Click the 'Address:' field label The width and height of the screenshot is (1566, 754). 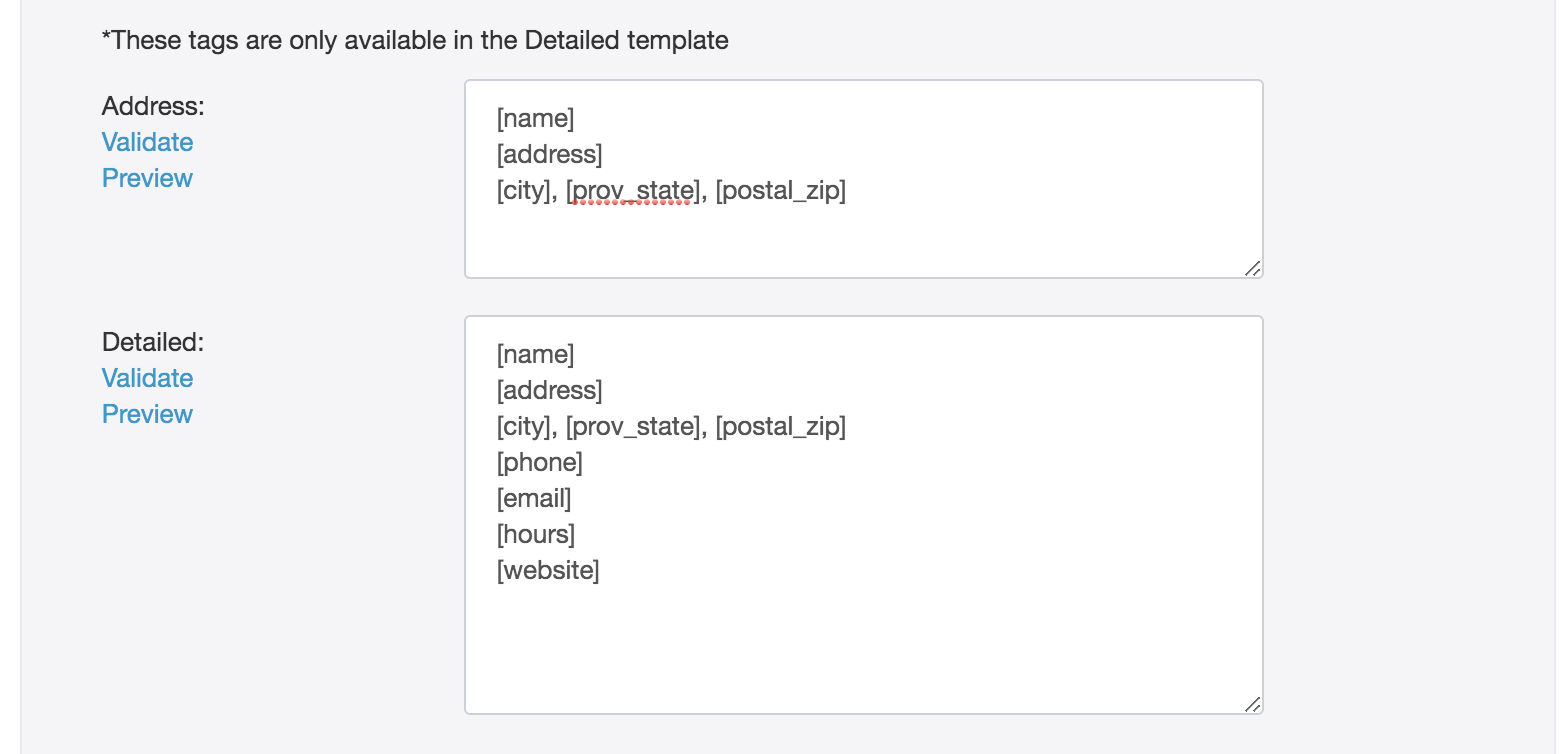[x=153, y=106]
